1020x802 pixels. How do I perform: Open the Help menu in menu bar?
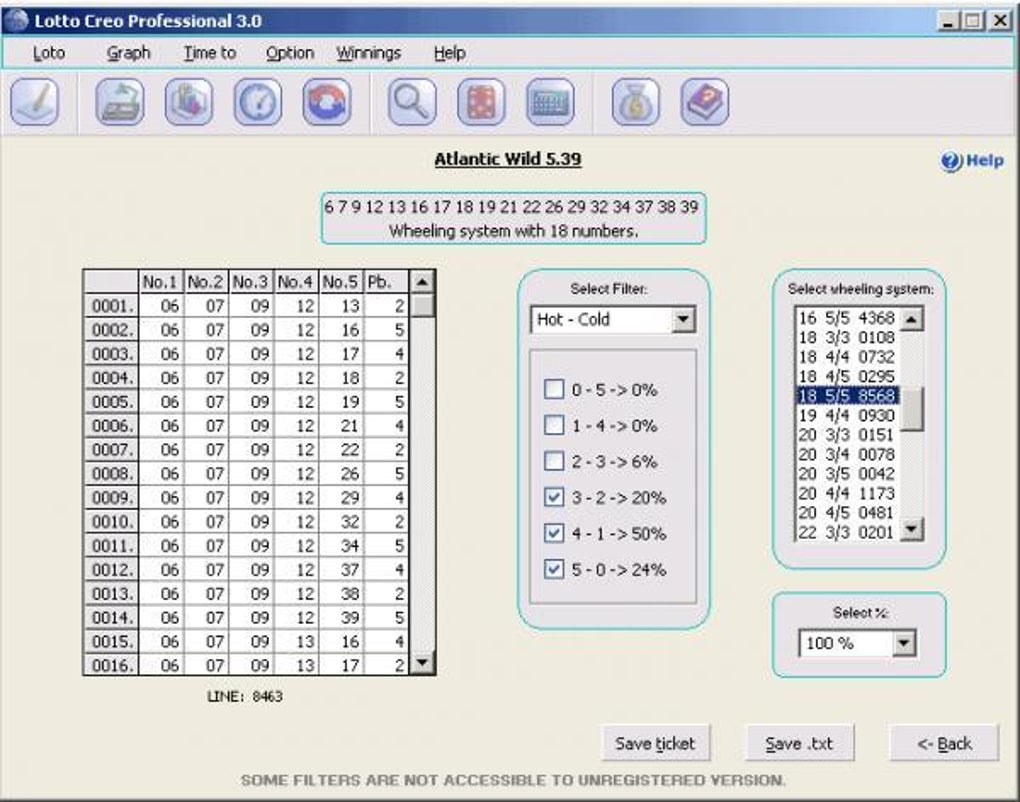450,53
